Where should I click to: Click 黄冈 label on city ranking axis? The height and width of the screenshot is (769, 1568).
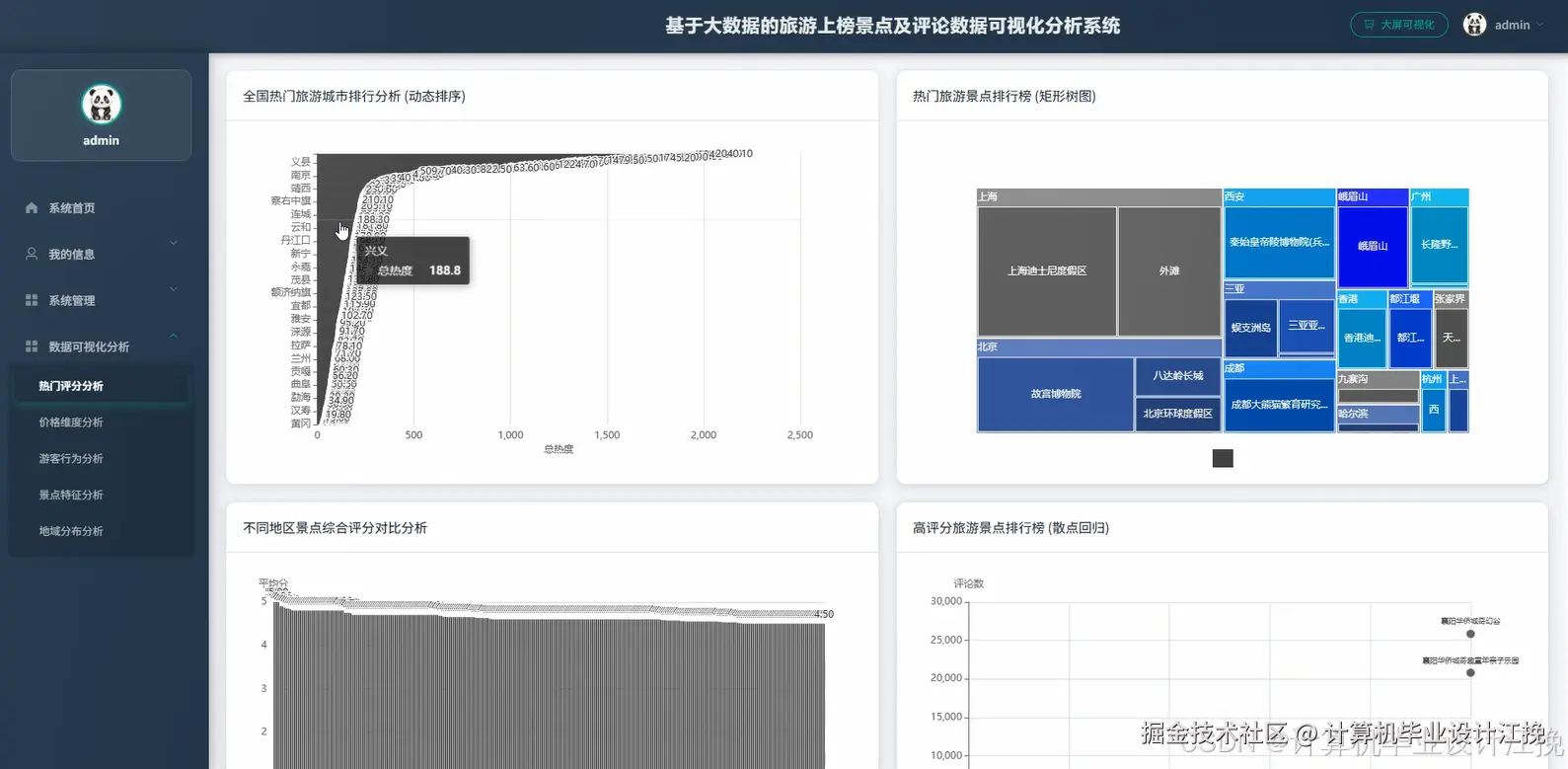point(300,423)
